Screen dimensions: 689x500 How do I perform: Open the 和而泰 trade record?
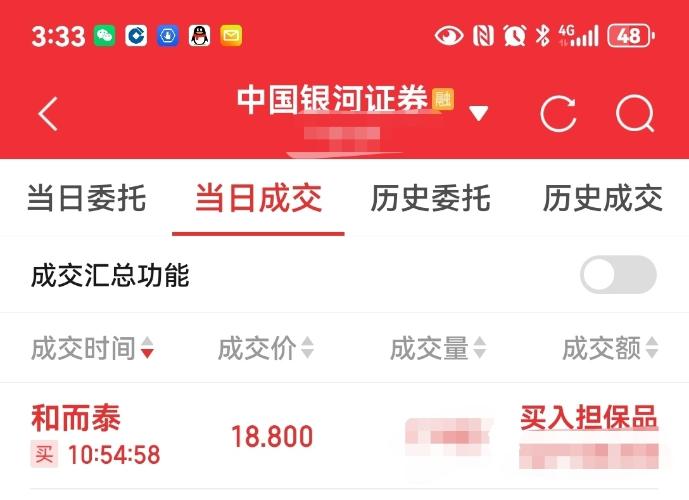(x=344, y=436)
